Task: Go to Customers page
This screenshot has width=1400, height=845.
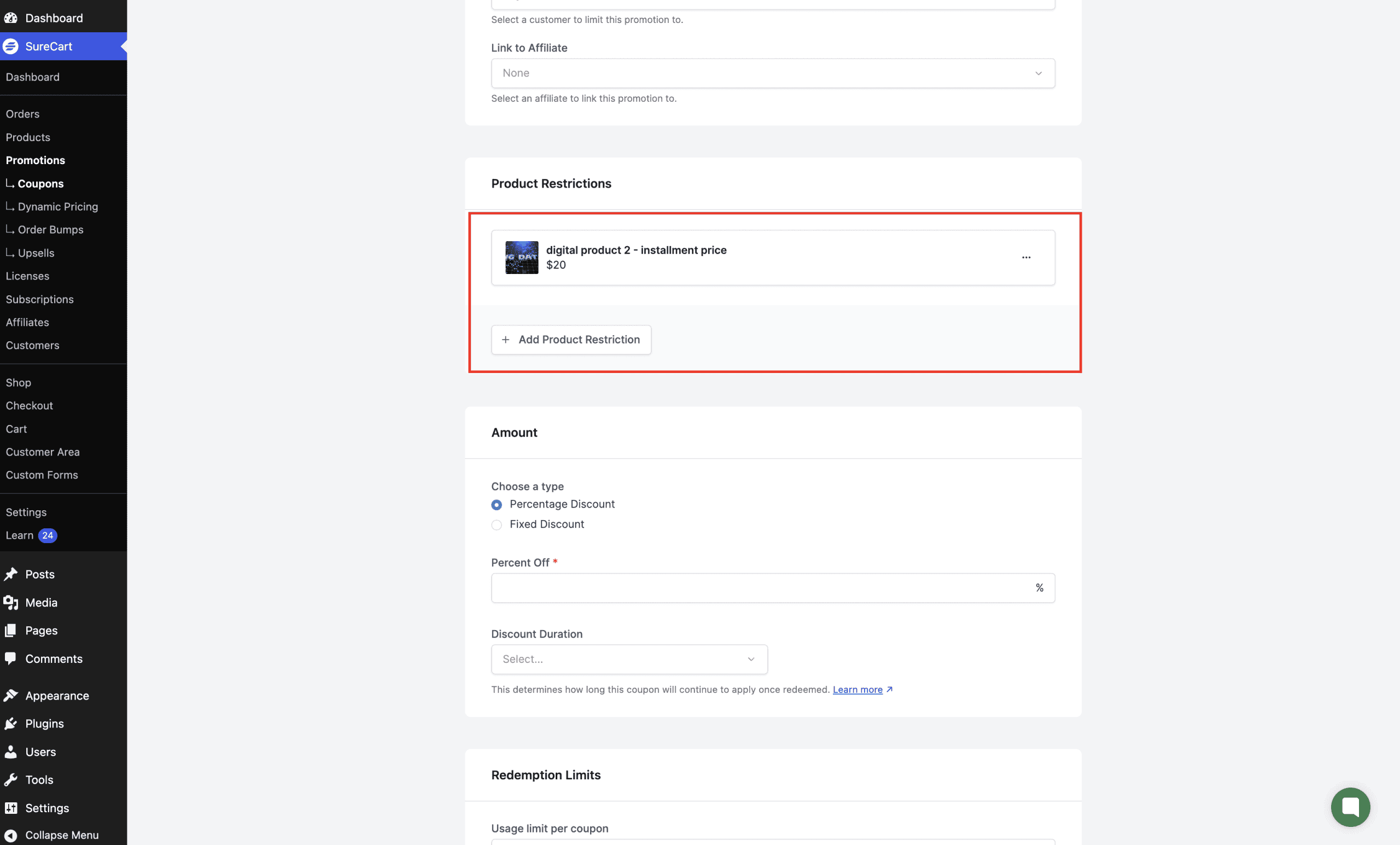Action: (32, 346)
